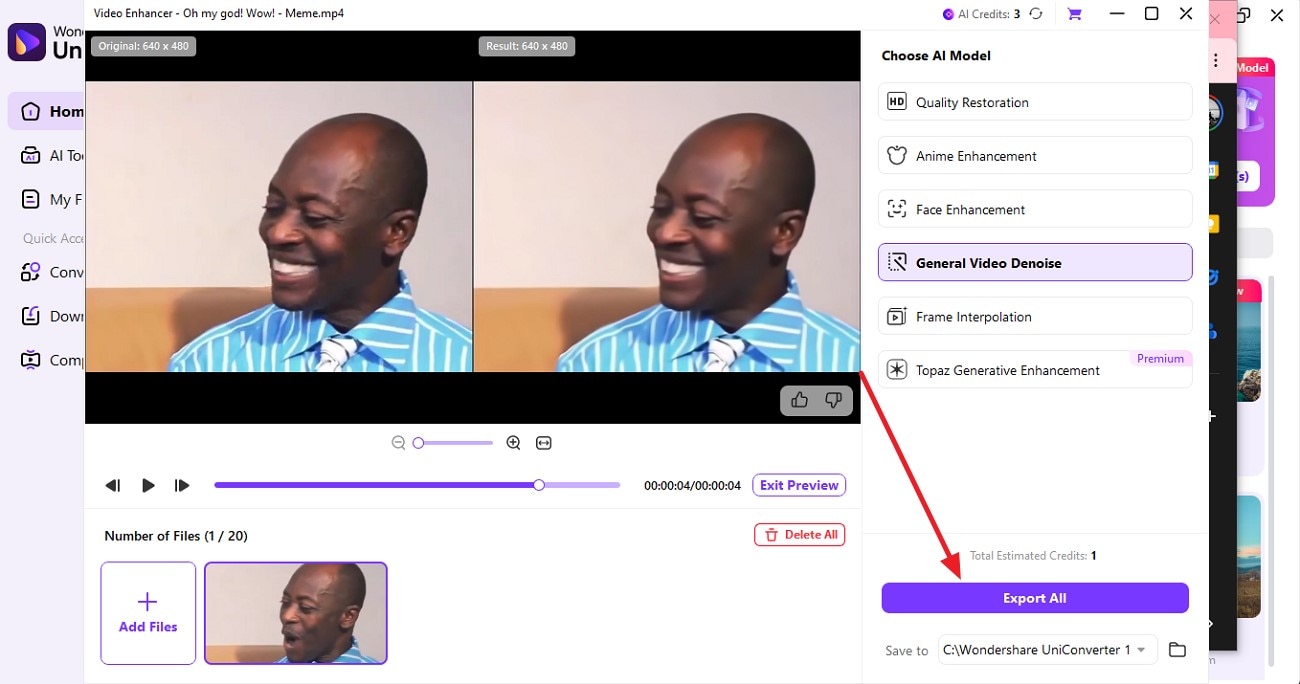Select the Meme.mp4 video thumbnail
1300x684 pixels.
pyautogui.click(x=295, y=613)
